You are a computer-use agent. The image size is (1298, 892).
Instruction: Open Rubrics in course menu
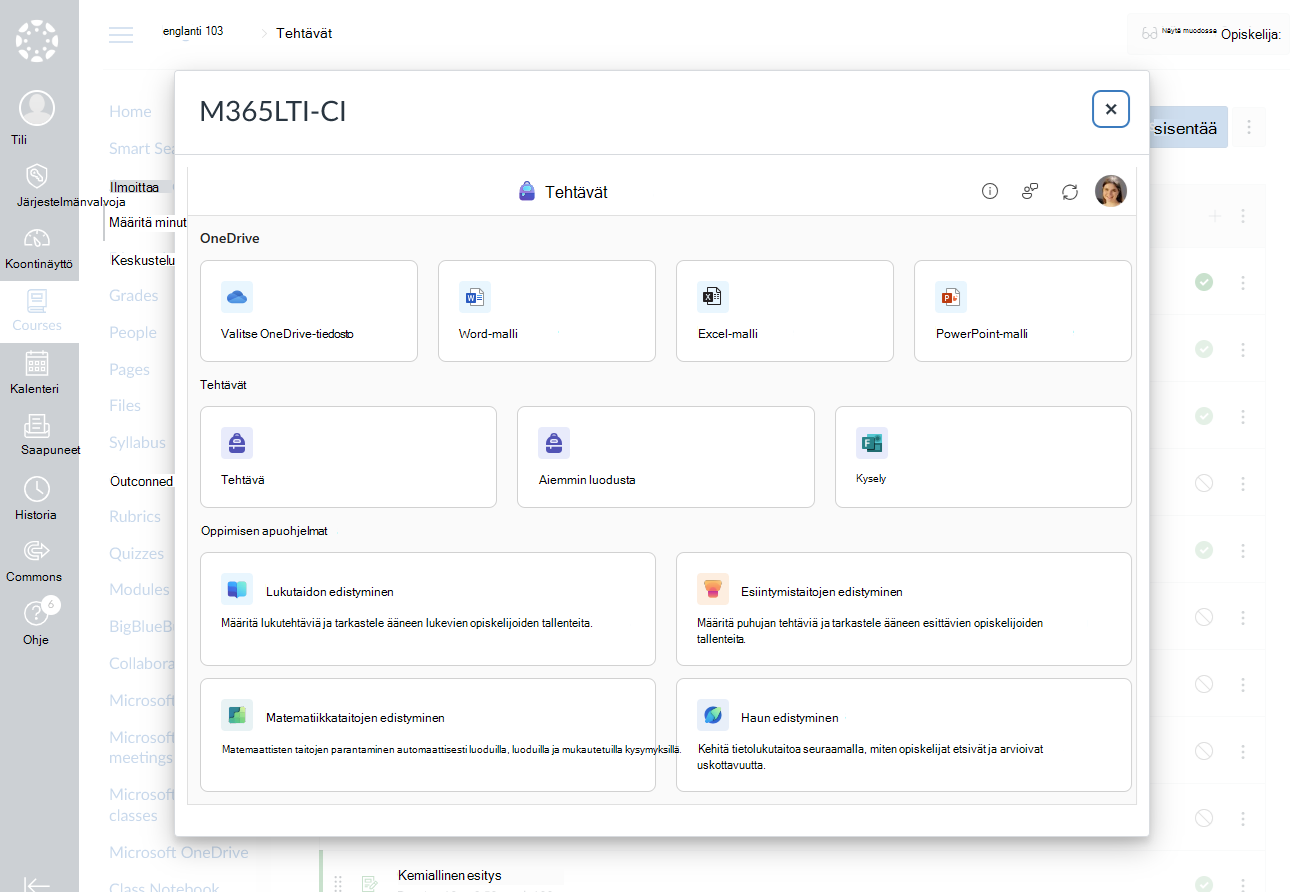pyautogui.click(x=135, y=517)
